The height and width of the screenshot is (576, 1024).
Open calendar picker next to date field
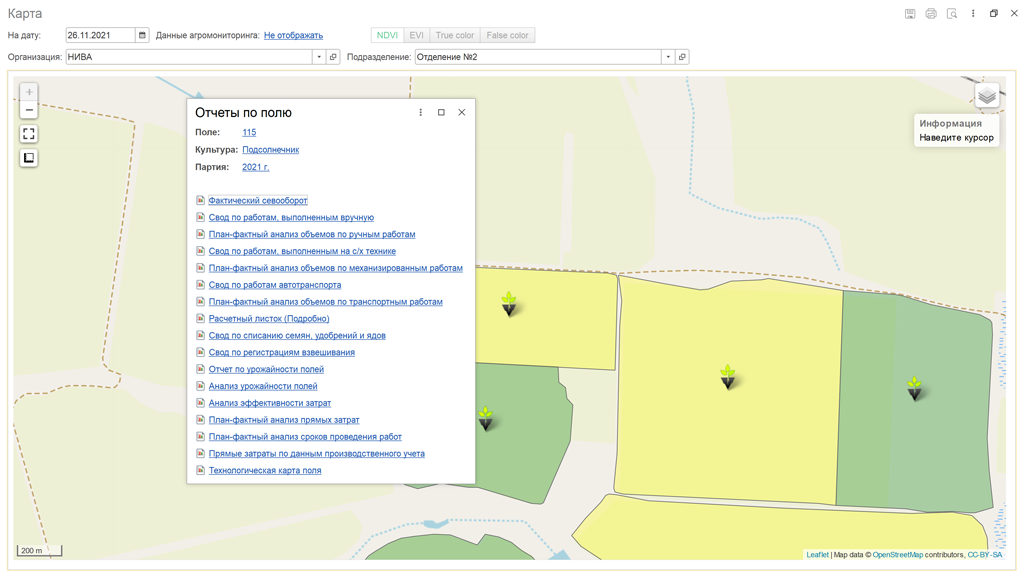[x=142, y=36]
